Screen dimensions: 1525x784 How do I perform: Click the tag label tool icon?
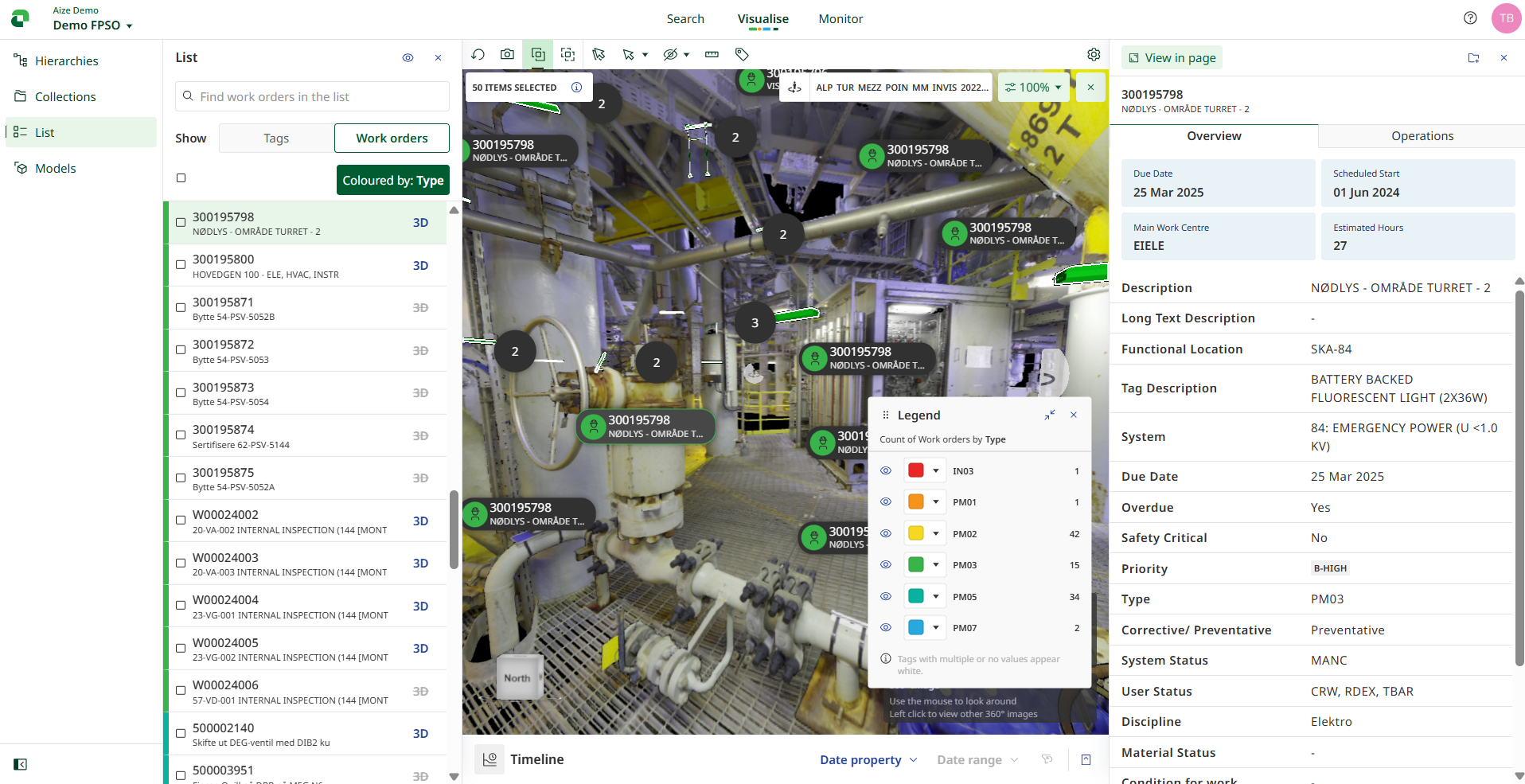(742, 54)
